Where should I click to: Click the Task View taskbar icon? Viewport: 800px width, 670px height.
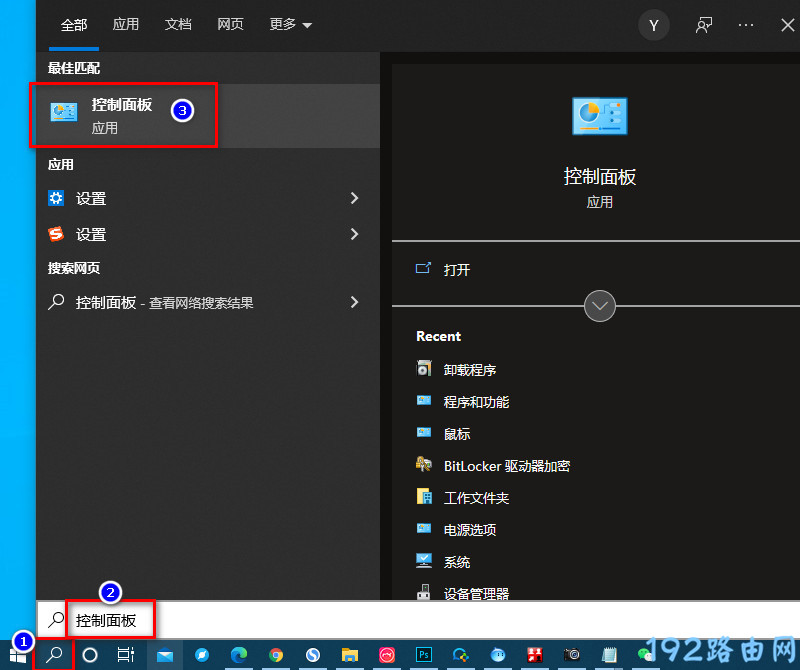[126, 655]
